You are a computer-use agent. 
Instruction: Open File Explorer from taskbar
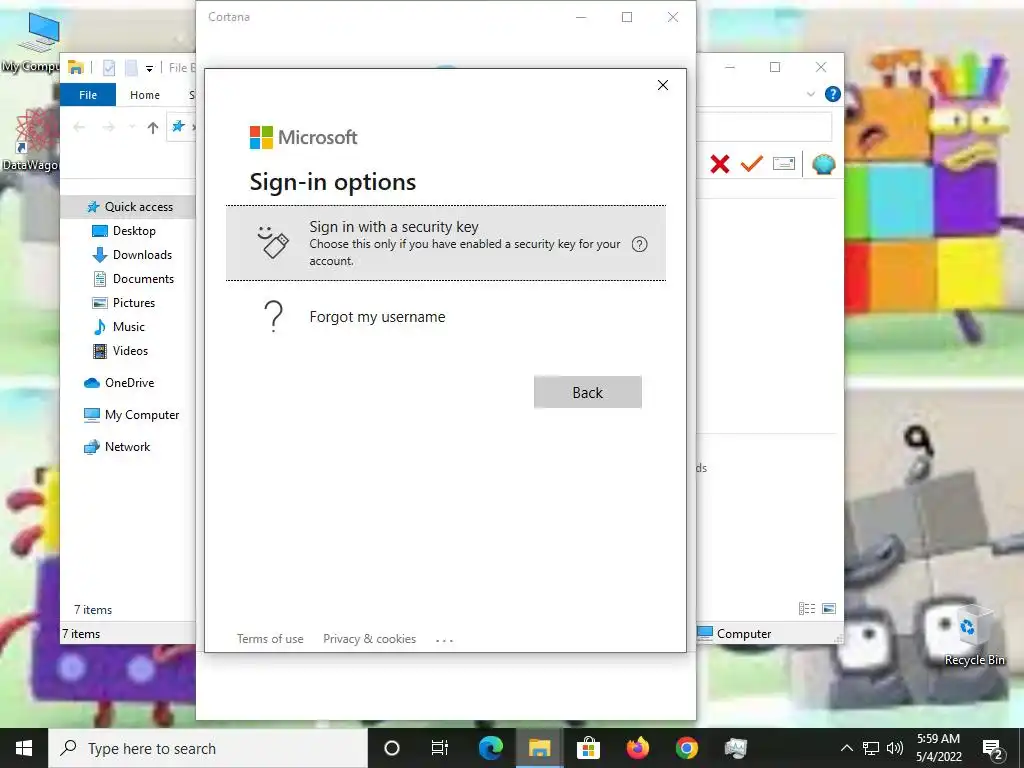point(539,748)
